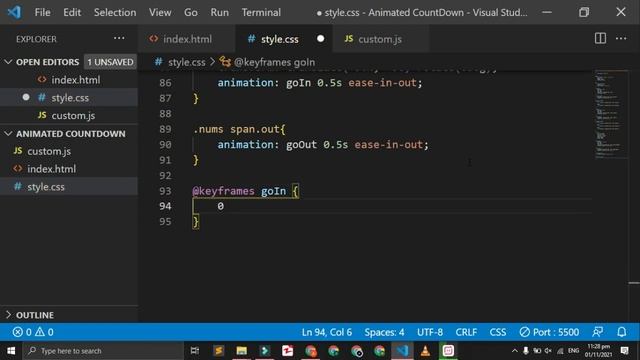
Task: Click the .nums span.out selector line
Action: tap(239, 129)
